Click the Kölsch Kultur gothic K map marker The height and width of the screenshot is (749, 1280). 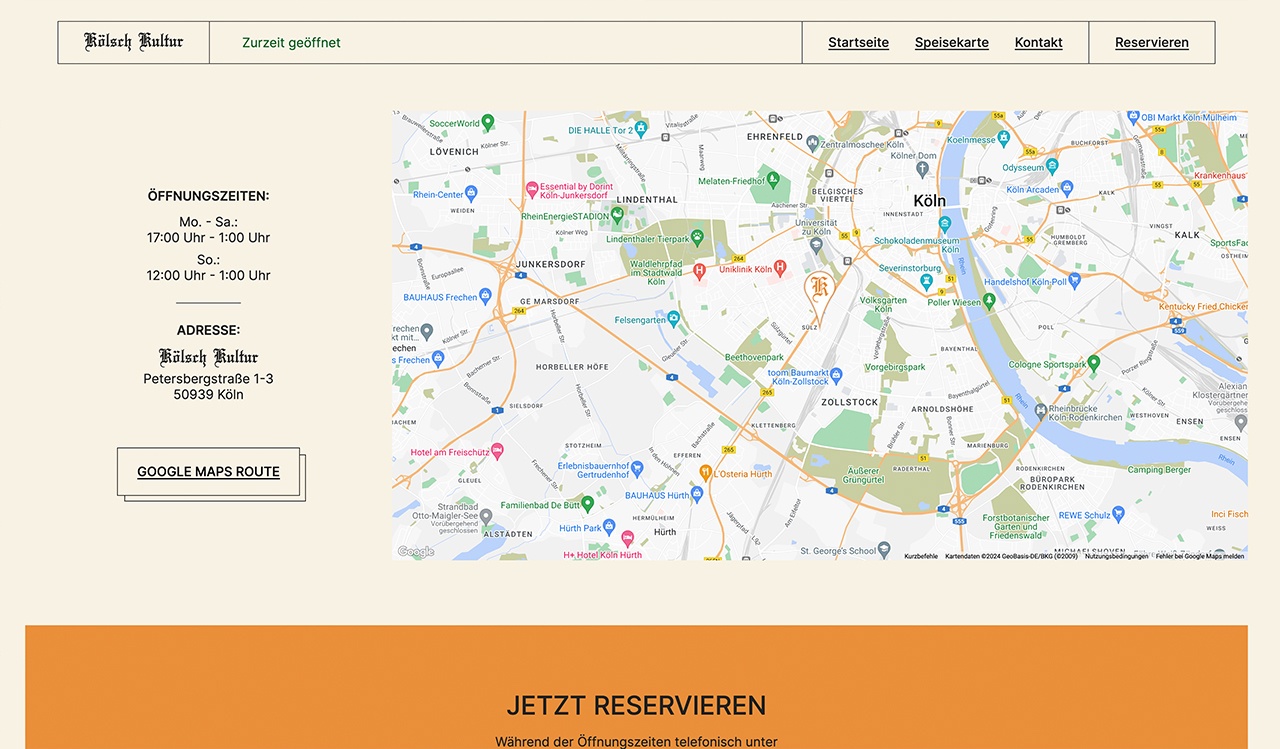click(819, 288)
